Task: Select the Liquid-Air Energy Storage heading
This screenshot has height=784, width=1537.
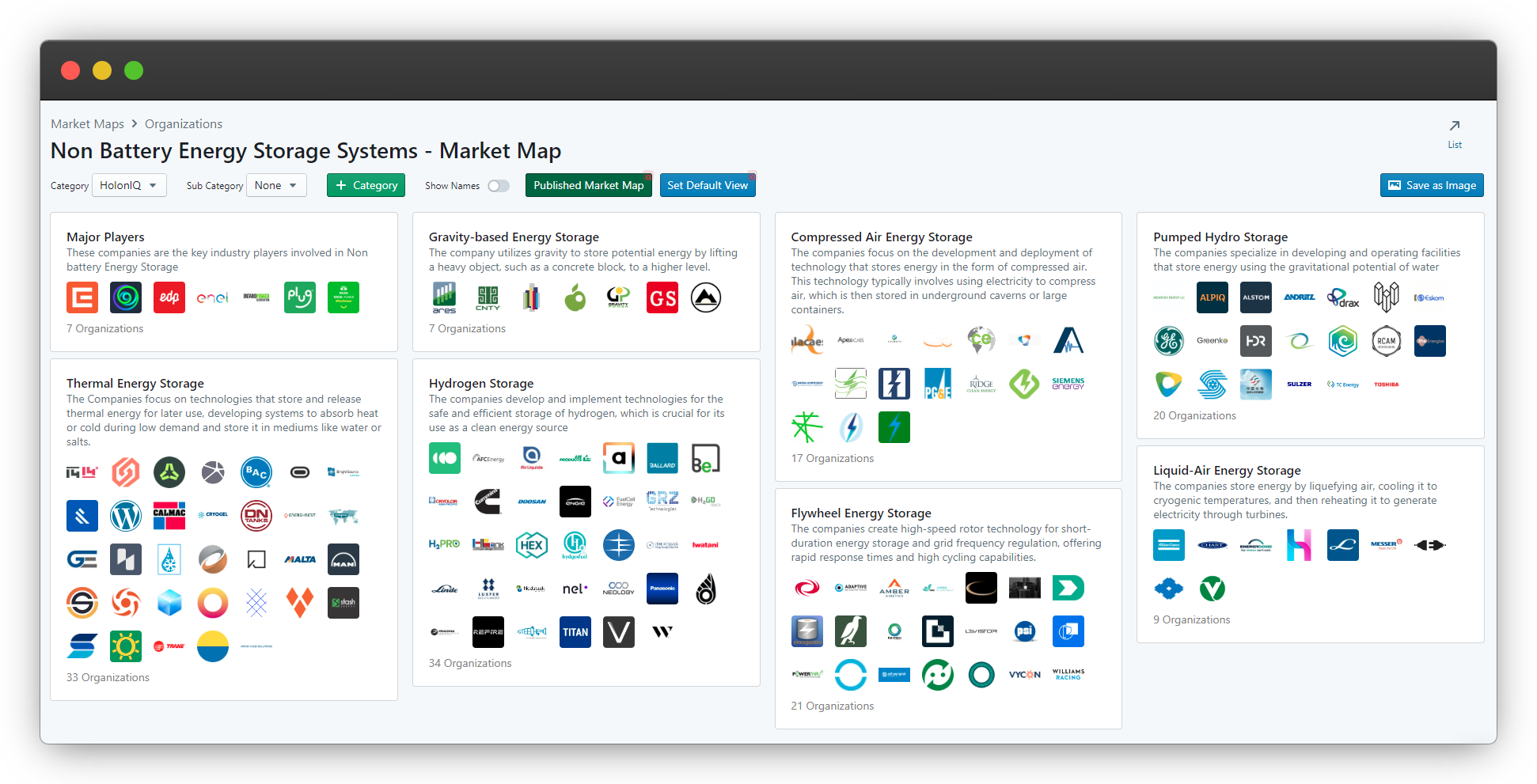Action: (1227, 471)
